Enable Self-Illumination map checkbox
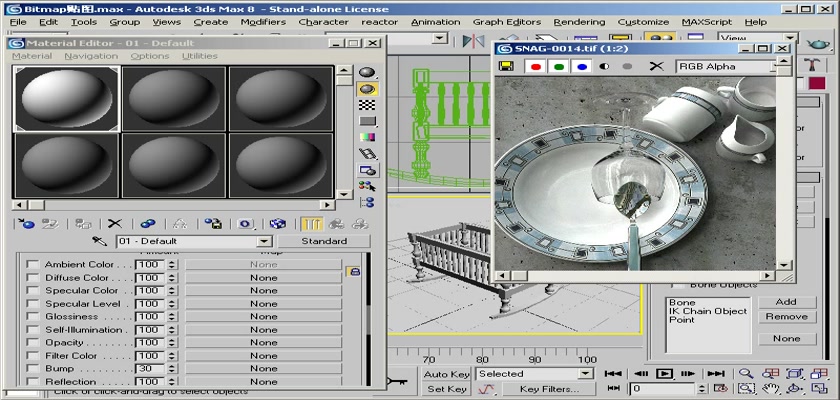Viewport: 840px width, 400px height. click(33, 329)
